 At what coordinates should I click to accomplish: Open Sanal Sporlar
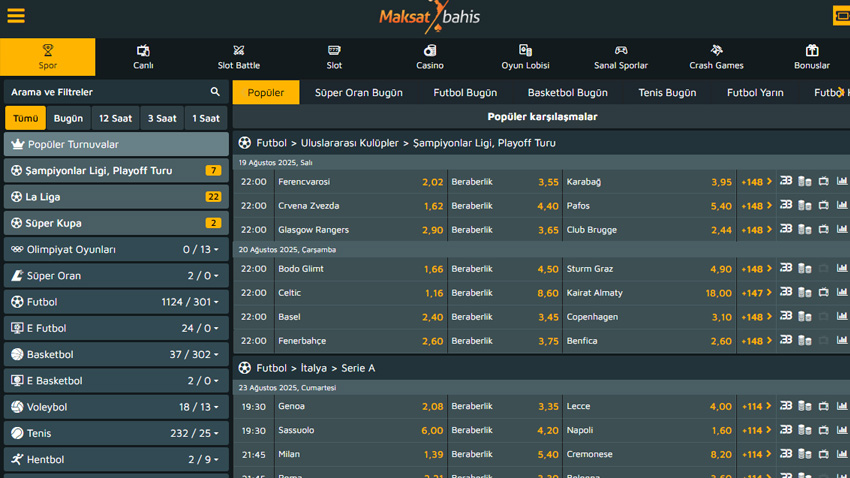pos(621,57)
